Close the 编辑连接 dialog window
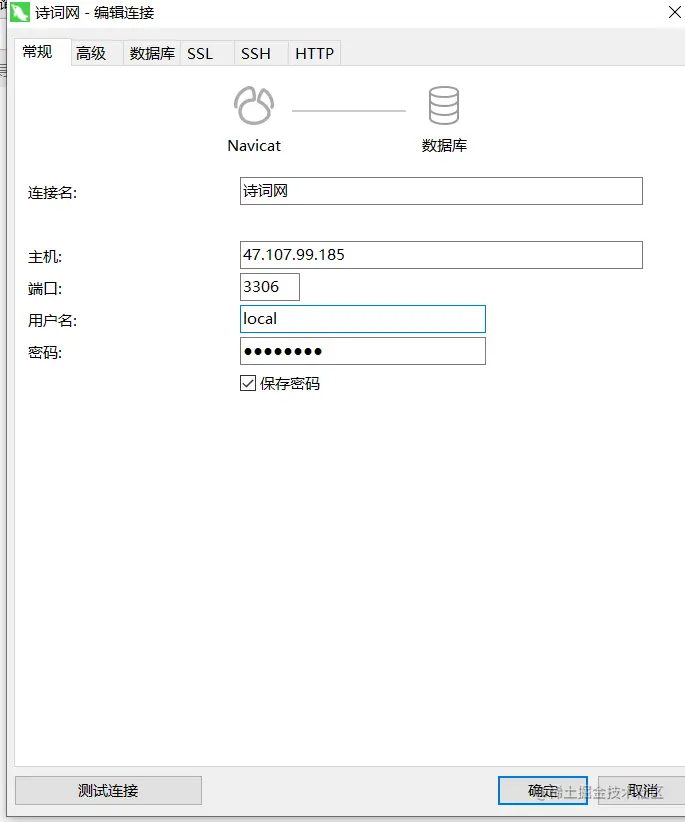 (675, 12)
